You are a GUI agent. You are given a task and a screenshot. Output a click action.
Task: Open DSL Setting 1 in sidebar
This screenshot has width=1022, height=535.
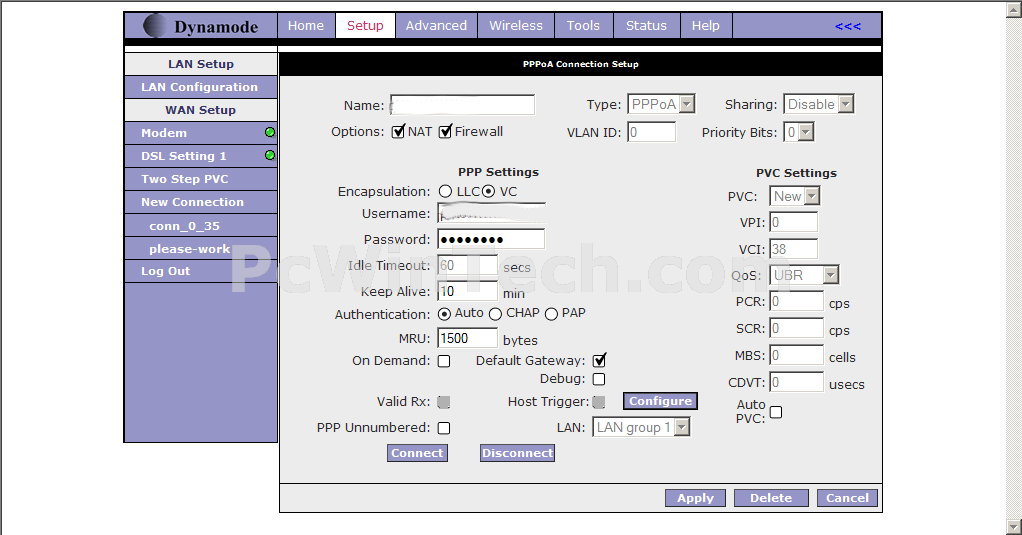(x=201, y=156)
